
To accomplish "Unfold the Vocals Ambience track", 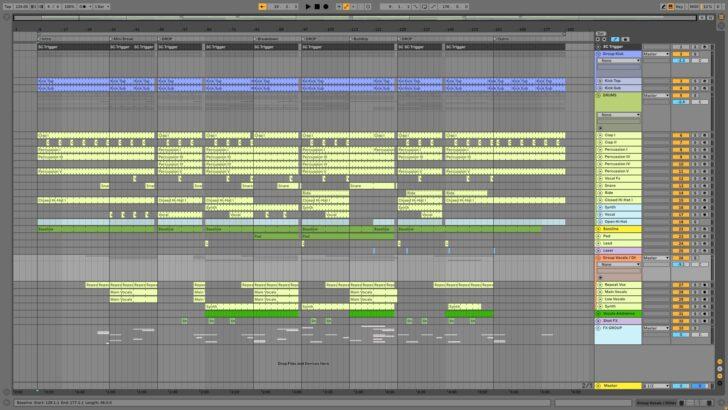I will click(600, 313).
